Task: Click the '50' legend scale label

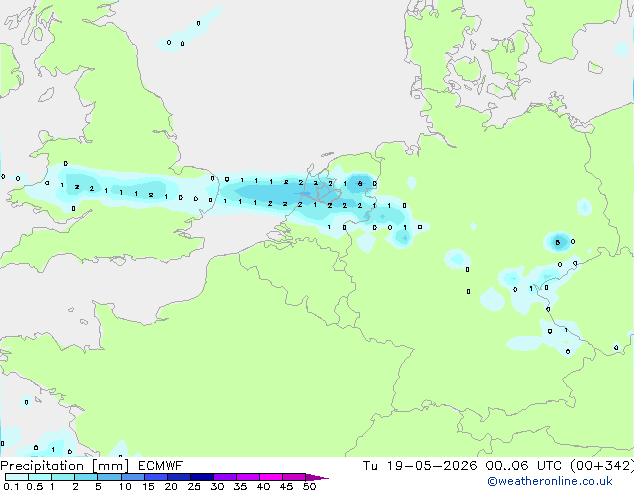Action: coord(309,486)
